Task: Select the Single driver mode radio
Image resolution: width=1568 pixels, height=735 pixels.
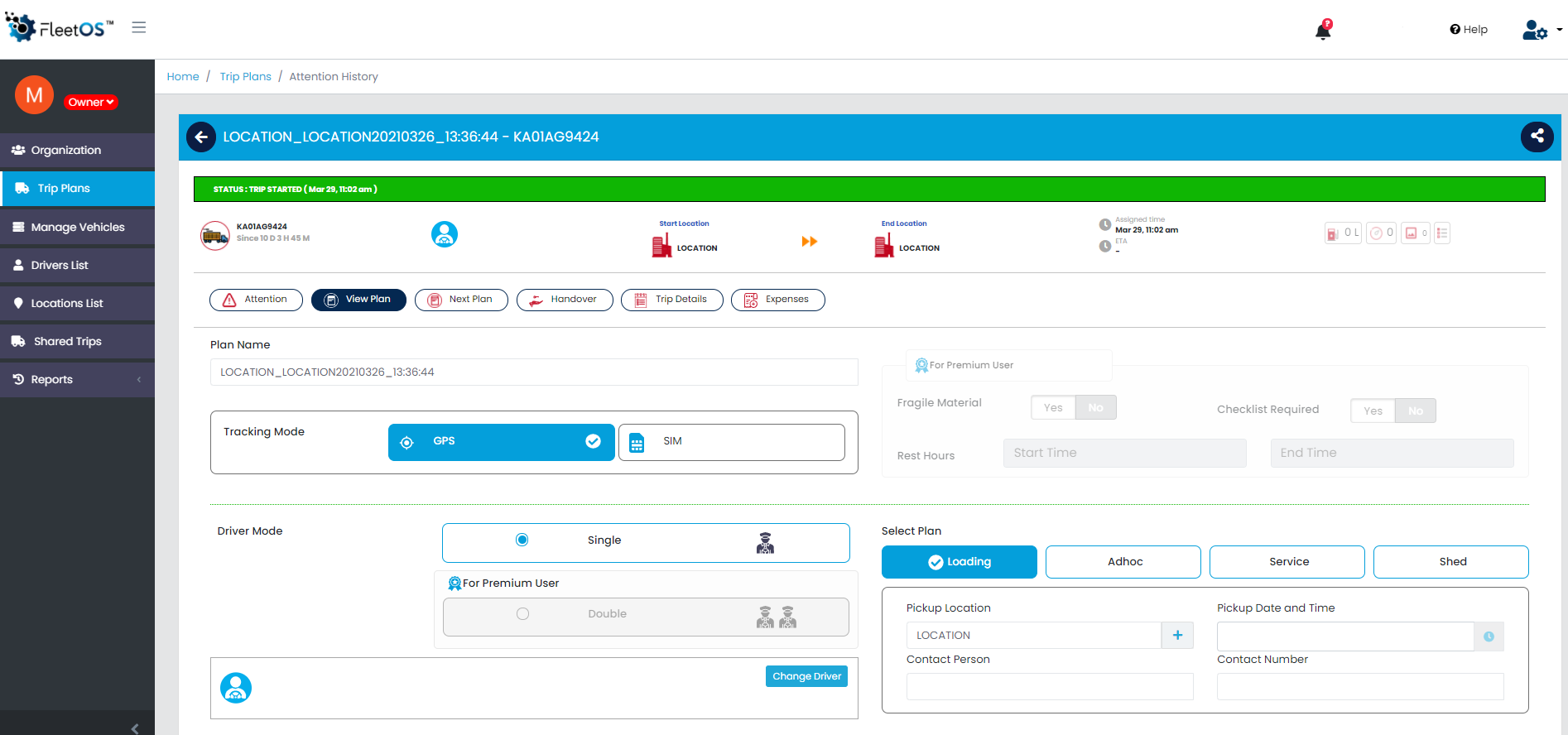Action: [522, 540]
